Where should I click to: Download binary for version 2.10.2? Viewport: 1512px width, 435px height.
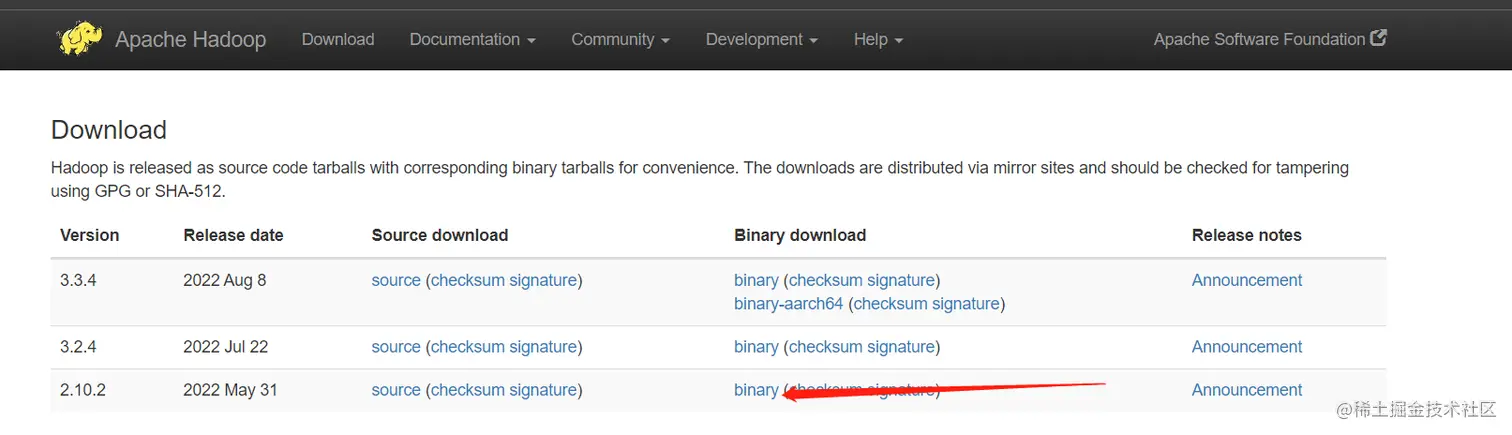(756, 391)
